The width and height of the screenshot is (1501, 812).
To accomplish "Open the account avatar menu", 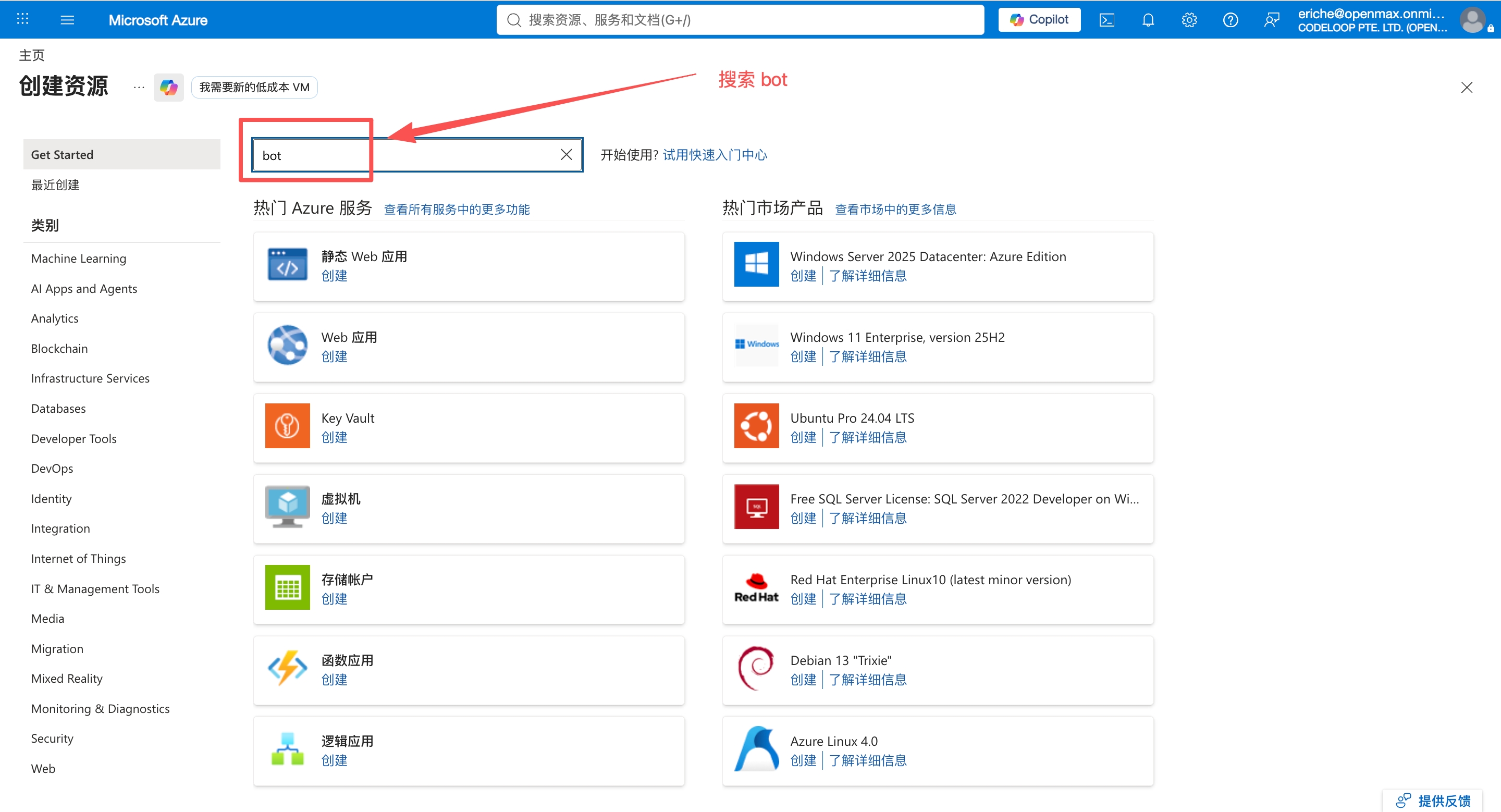I will 1472,20.
